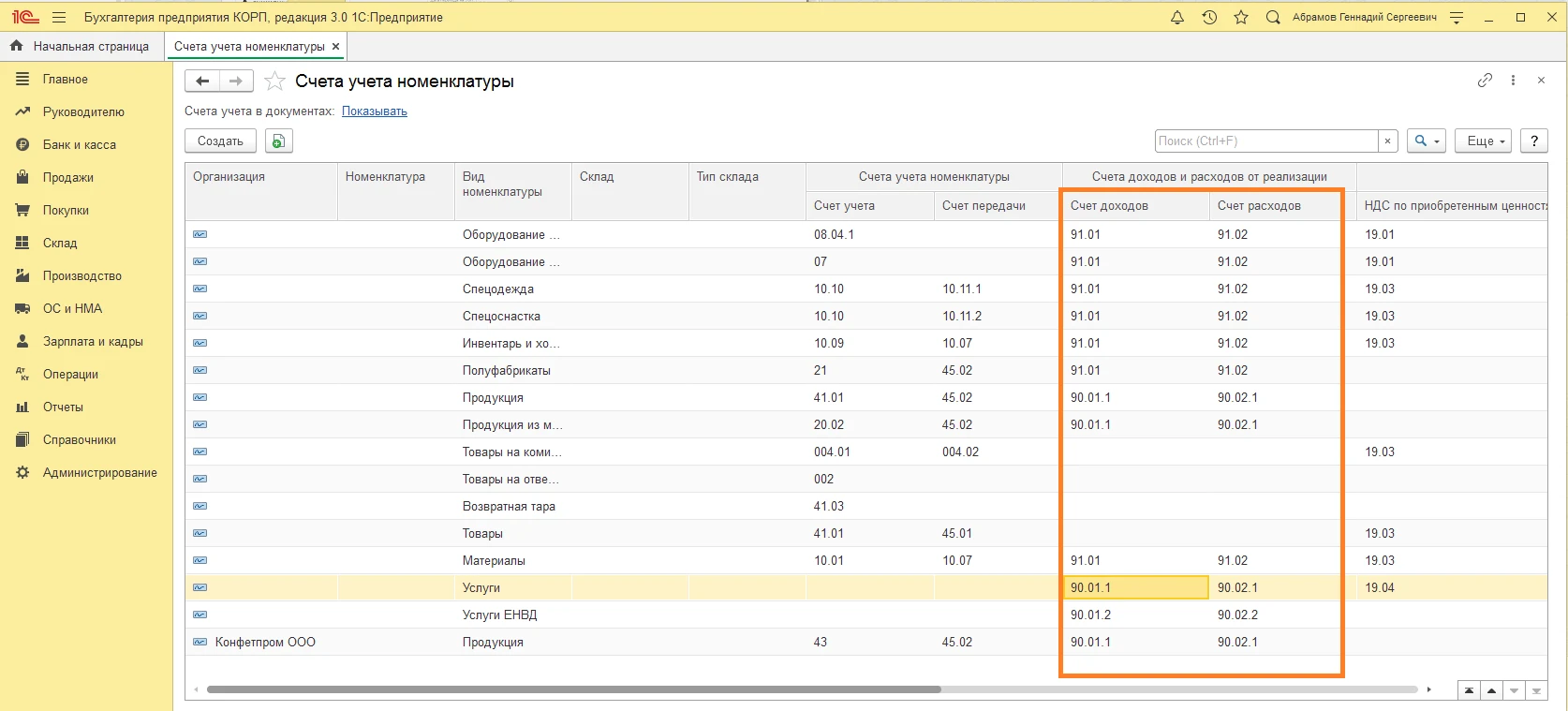Clear the search field with X
Image resolution: width=1568 pixels, height=711 pixels.
click(1388, 141)
